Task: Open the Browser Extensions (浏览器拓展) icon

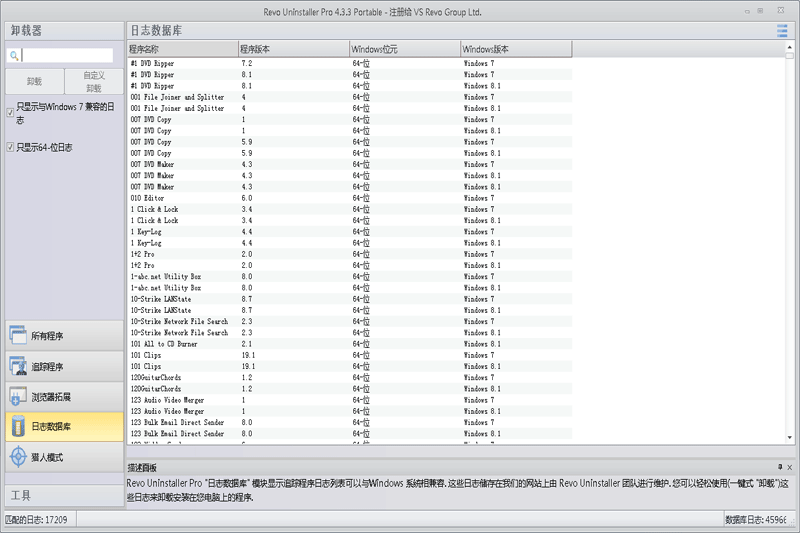Action: pyautogui.click(x=18, y=396)
